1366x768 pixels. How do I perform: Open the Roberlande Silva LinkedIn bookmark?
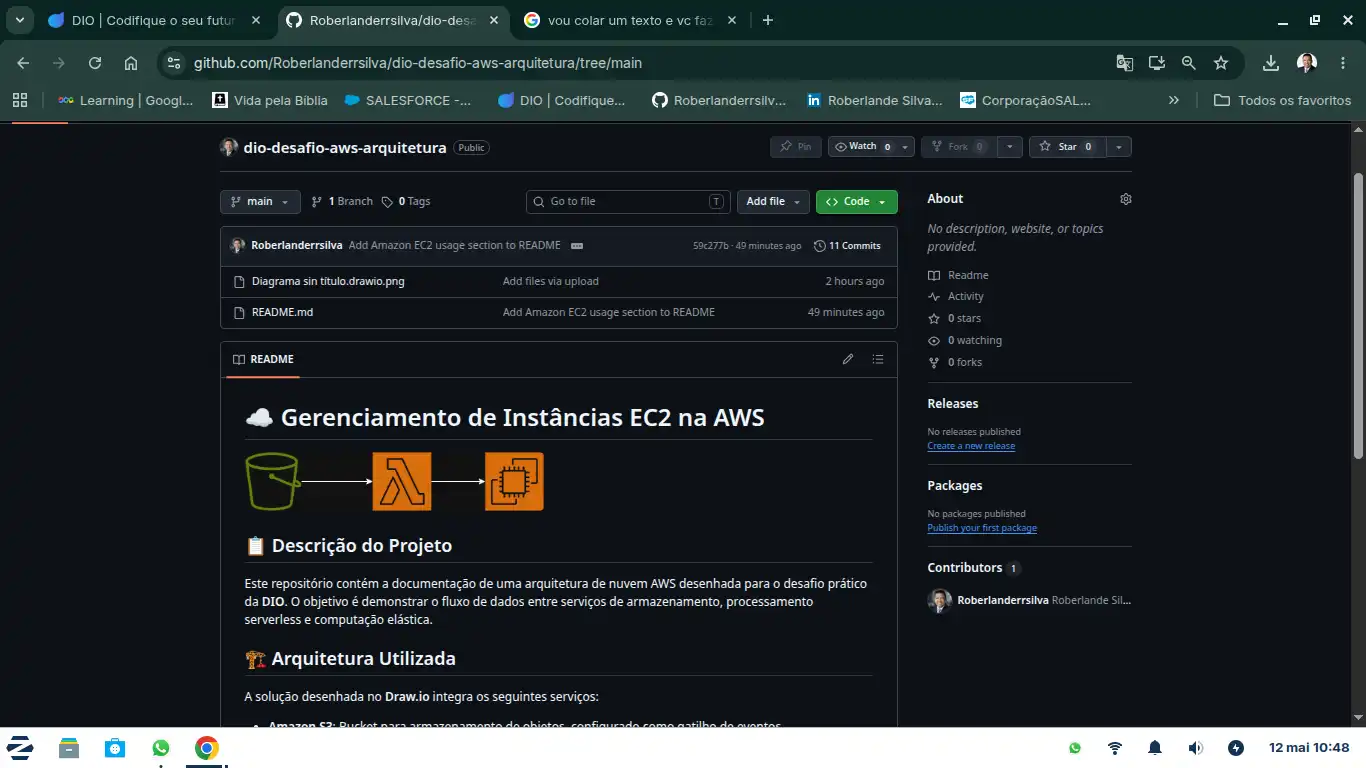pos(874,100)
